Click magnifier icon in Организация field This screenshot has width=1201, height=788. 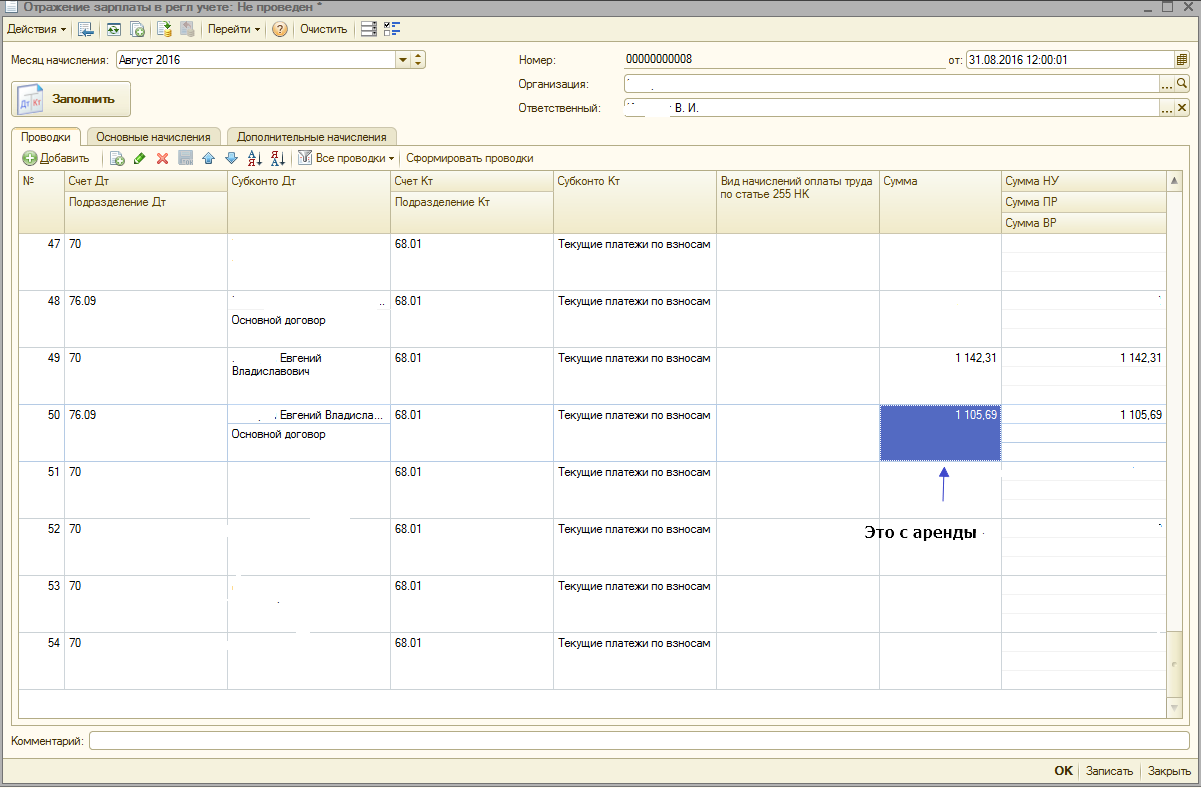[1181, 84]
